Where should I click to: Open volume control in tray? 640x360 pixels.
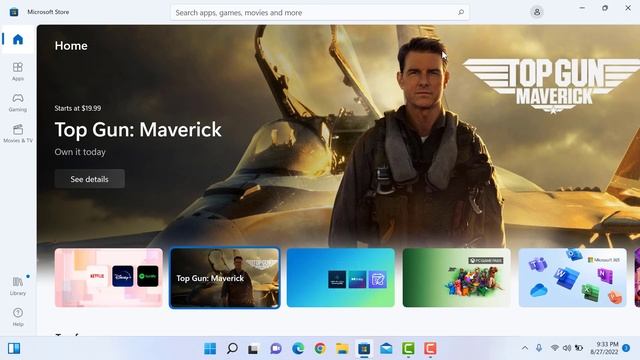[567, 348]
